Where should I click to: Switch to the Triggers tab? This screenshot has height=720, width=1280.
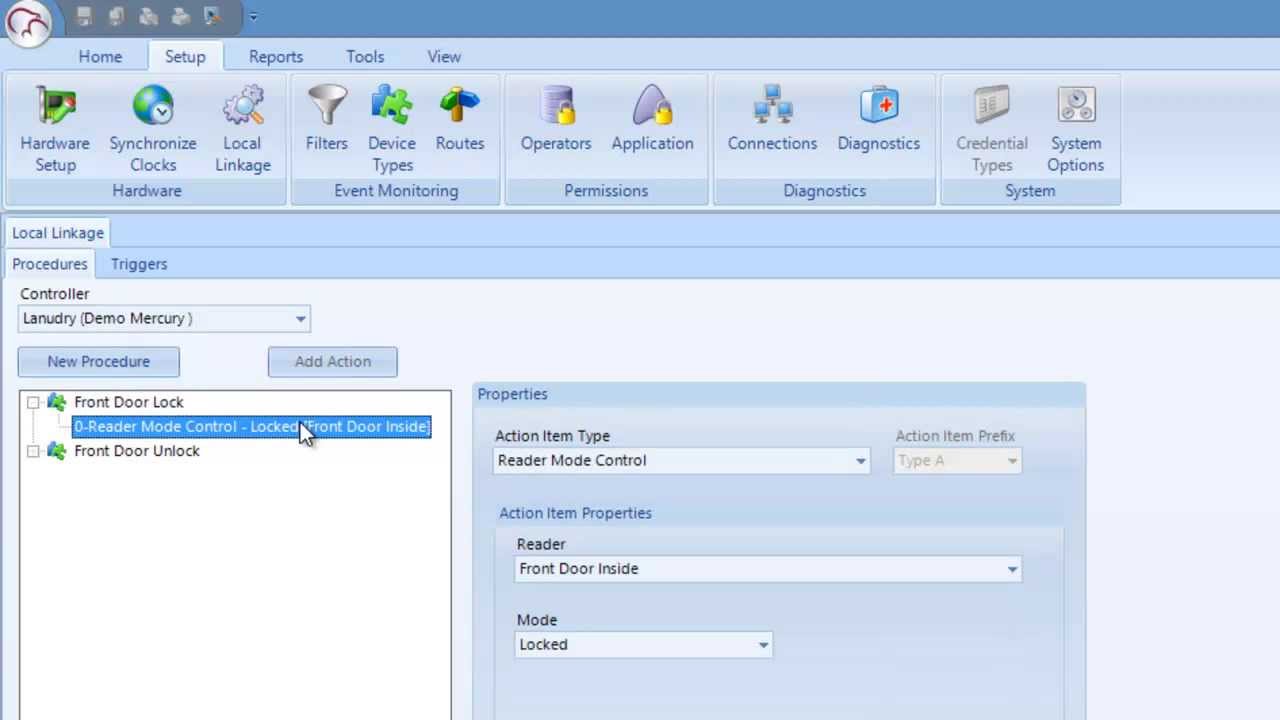[x=139, y=264]
